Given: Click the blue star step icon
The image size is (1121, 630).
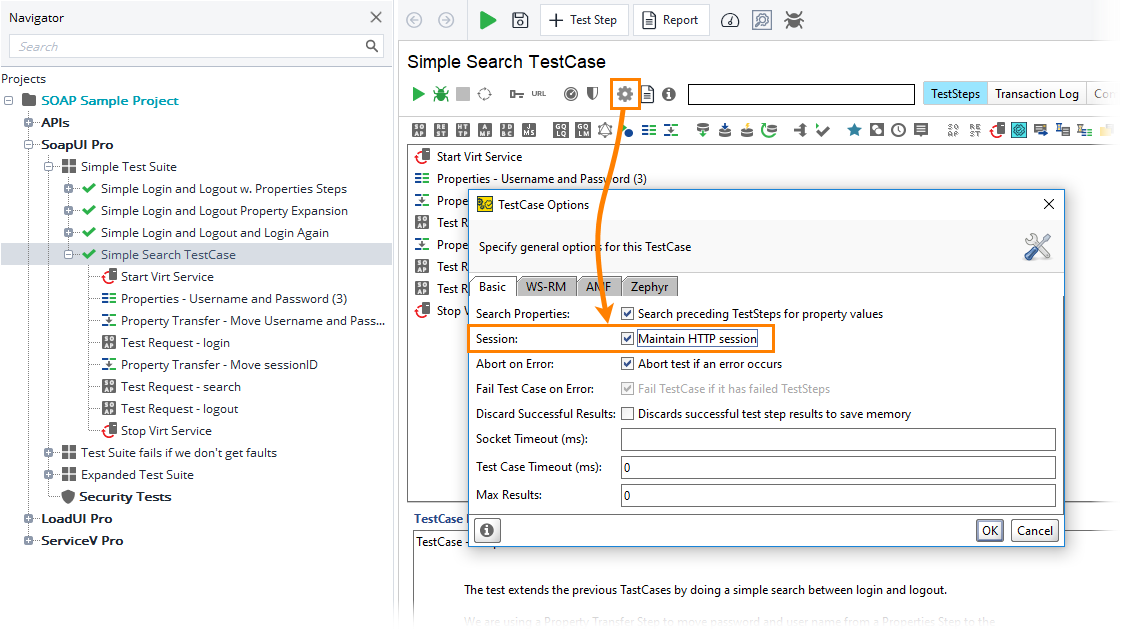Looking at the screenshot, I should [854, 130].
